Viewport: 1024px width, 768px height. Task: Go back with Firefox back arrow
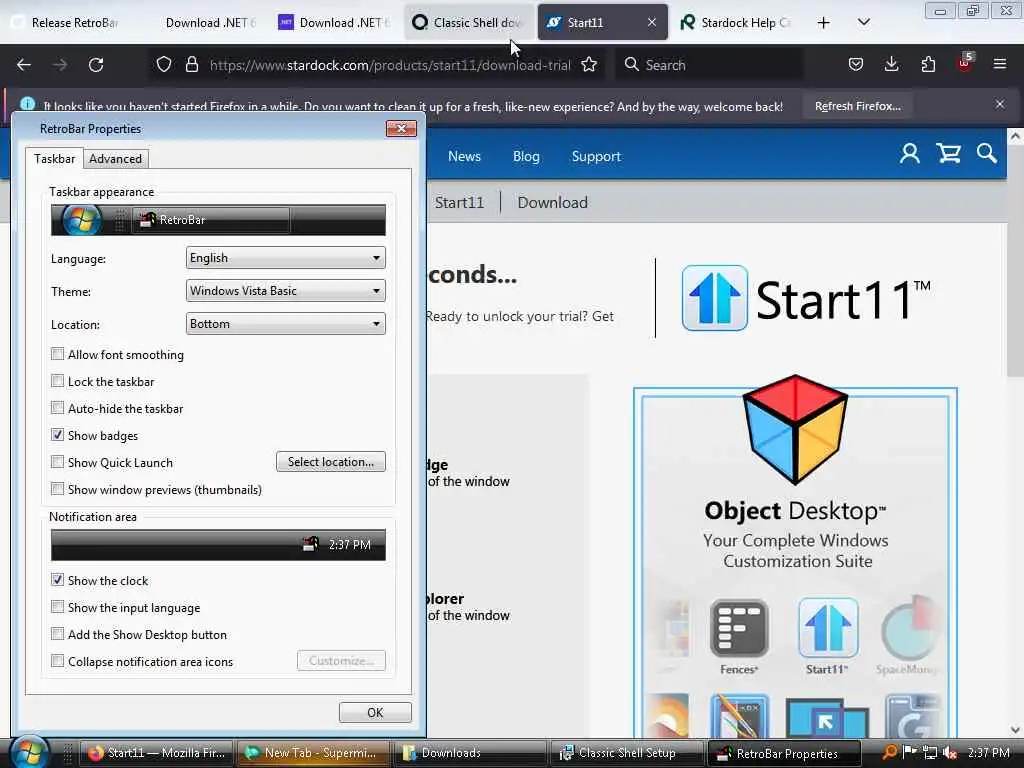pos(24,65)
